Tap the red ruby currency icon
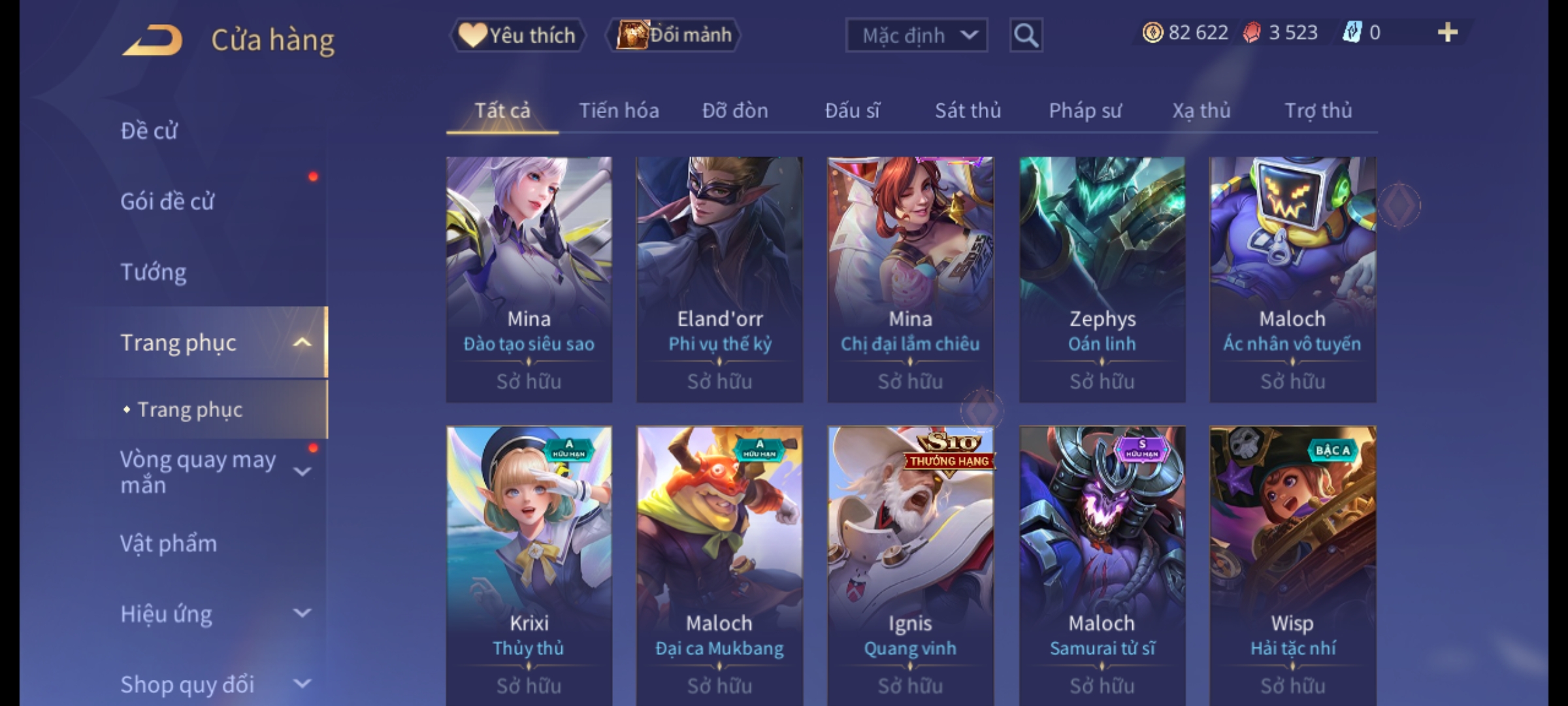Screen dimensions: 1568x706 coord(1252,33)
